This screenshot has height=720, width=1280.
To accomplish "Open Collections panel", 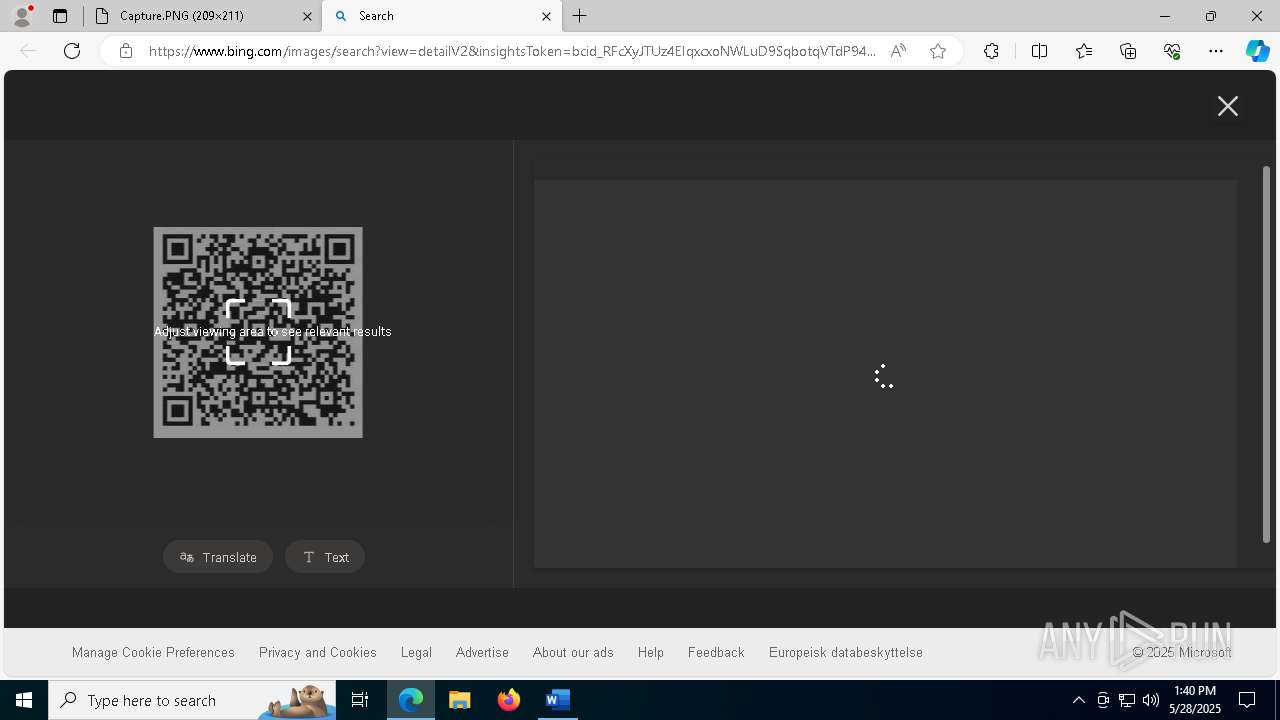I will (x=1128, y=51).
